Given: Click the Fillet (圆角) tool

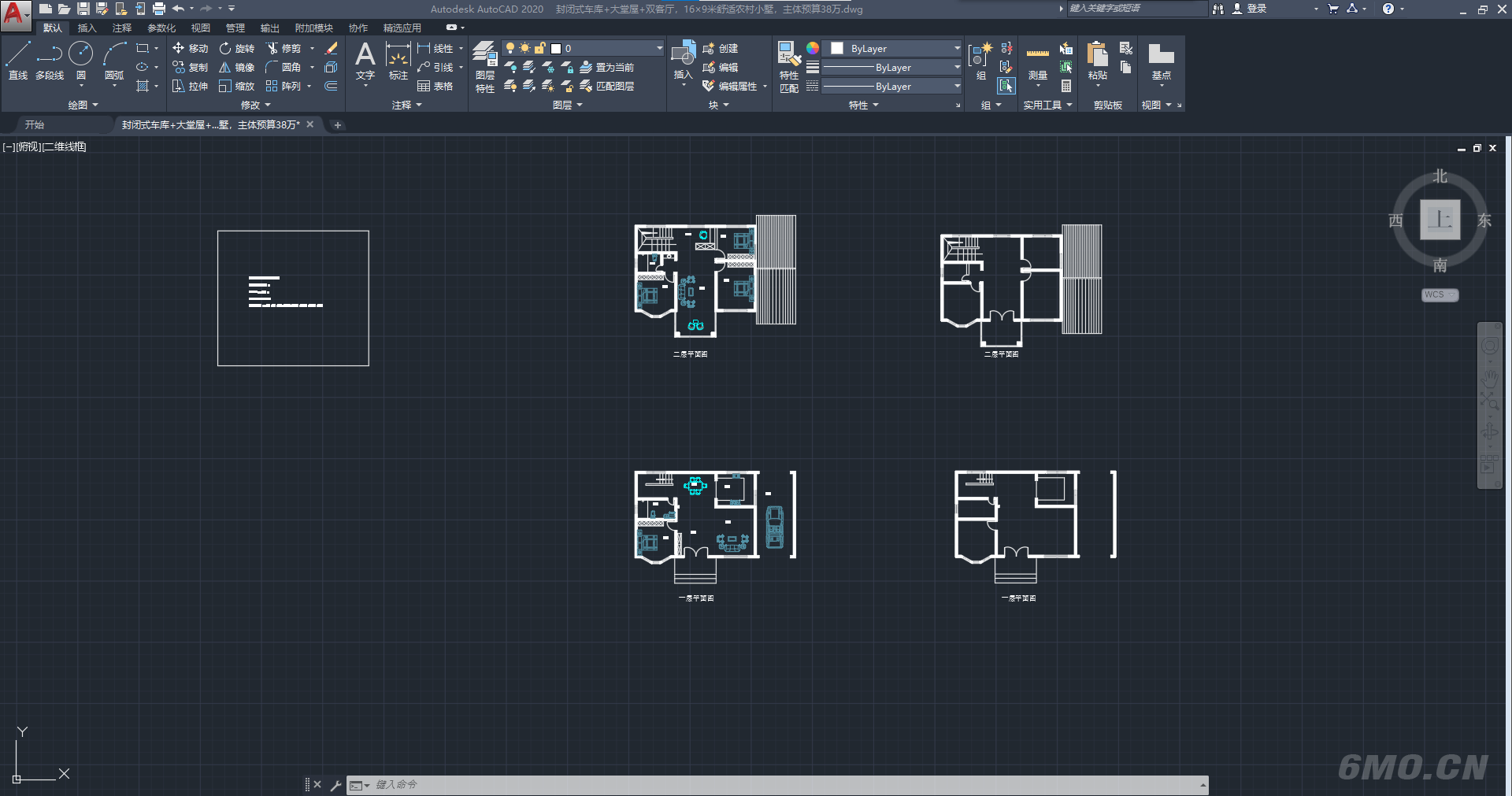Looking at the screenshot, I should [x=283, y=67].
